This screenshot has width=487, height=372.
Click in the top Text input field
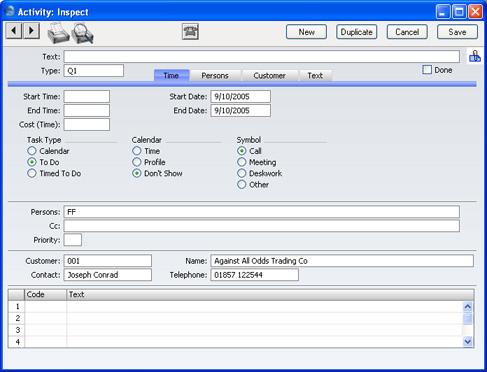click(262, 57)
